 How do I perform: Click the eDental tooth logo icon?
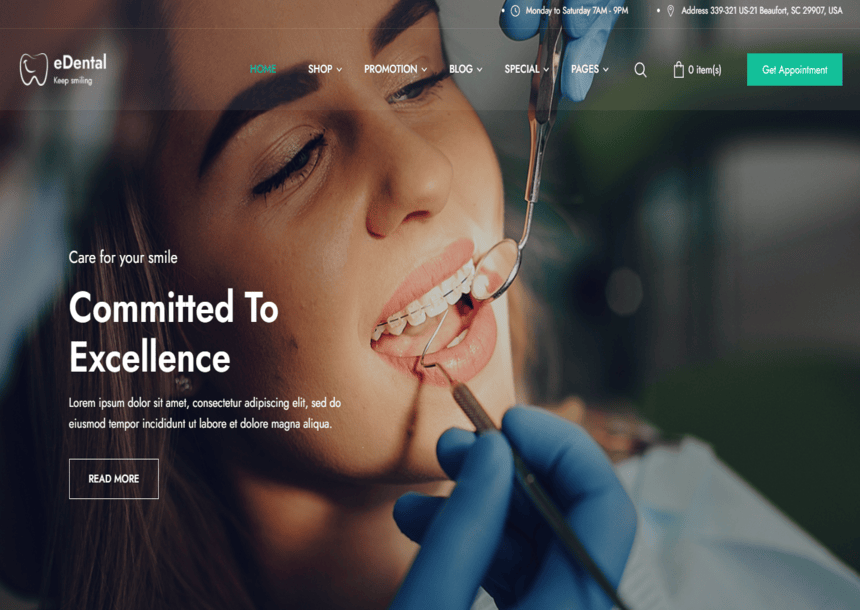pyautogui.click(x=33, y=69)
